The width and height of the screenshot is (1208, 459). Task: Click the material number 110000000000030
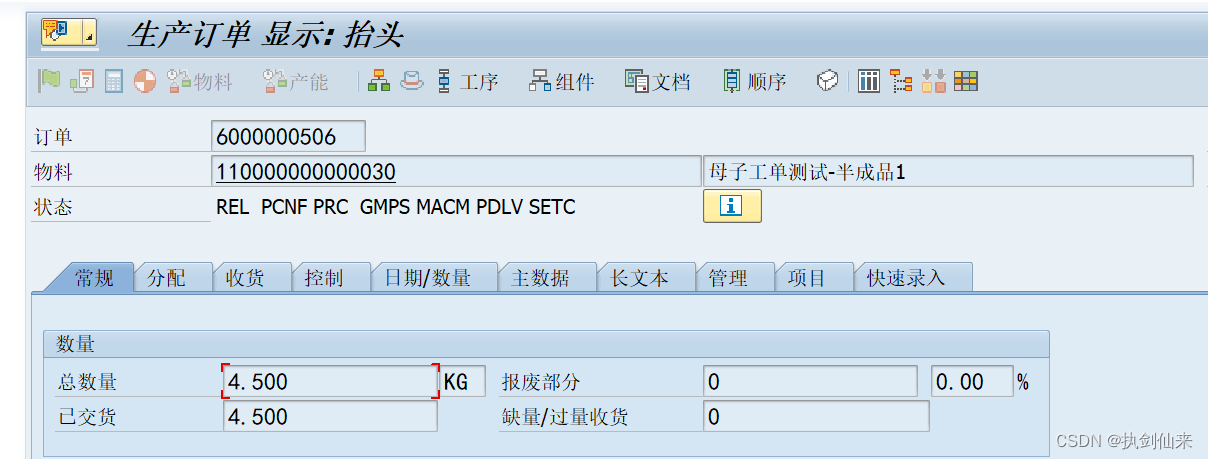306,172
